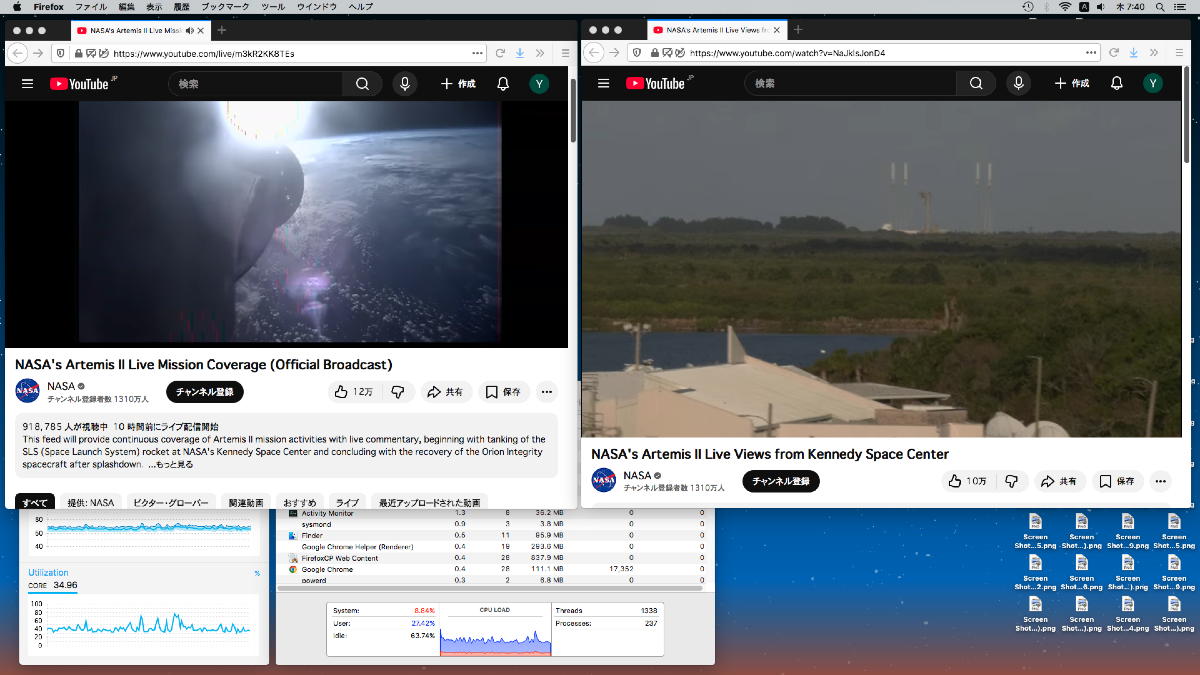The height and width of the screenshot is (675, 1200).
Task: Open downloads panel in the left Firefox window
Action: click(520, 53)
